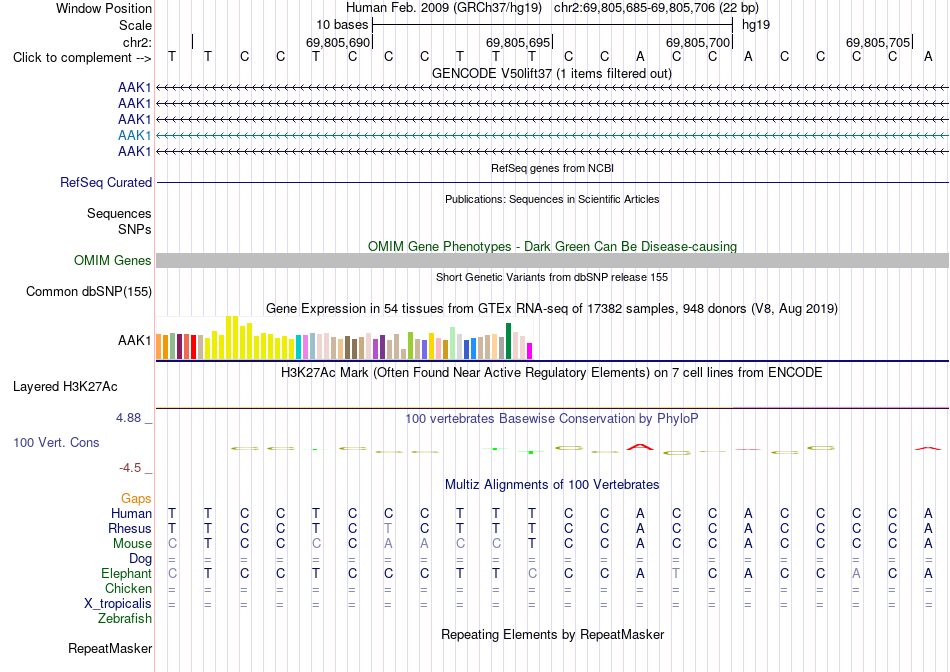Click the Sequences track label
The width and height of the screenshot is (950, 672).
point(119,213)
